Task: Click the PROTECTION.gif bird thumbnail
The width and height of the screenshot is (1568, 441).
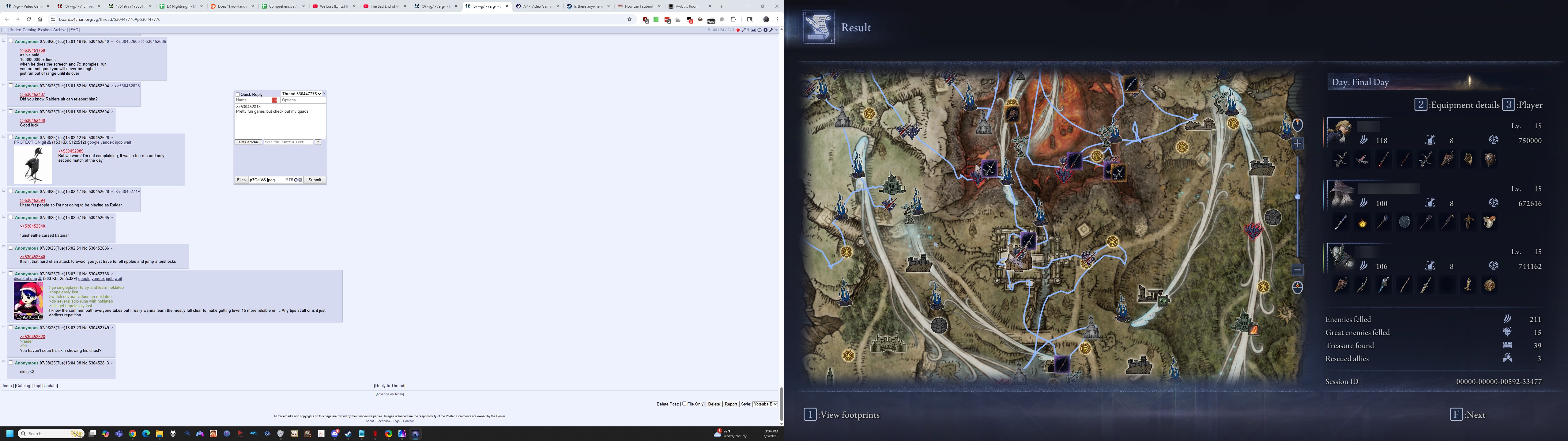Action: pyautogui.click(x=33, y=164)
